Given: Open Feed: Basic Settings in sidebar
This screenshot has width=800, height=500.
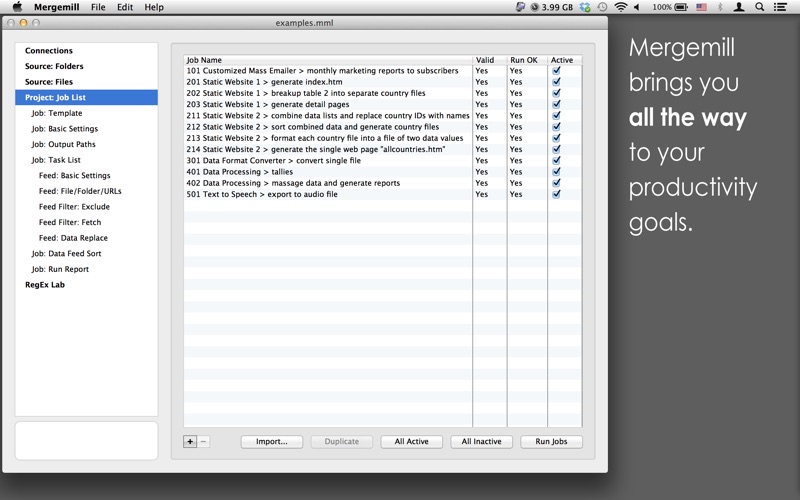Looking at the screenshot, I should click(86, 176).
